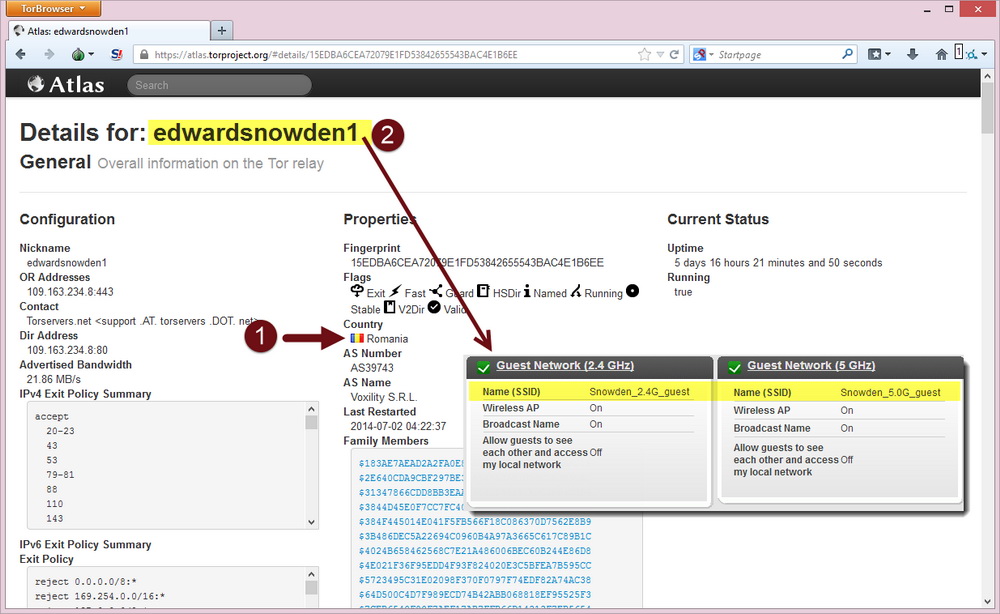Click the green check beside Guest Network 5 GHz
The width and height of the screenshot is (1000, 614).
pyautogui.click(x=735, y=367)
